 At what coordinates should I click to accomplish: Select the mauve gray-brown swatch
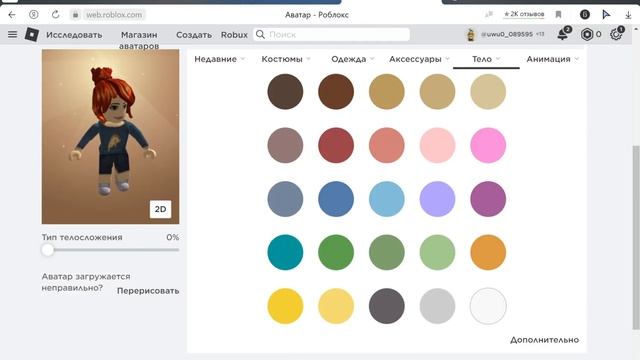tap(285, 145)
